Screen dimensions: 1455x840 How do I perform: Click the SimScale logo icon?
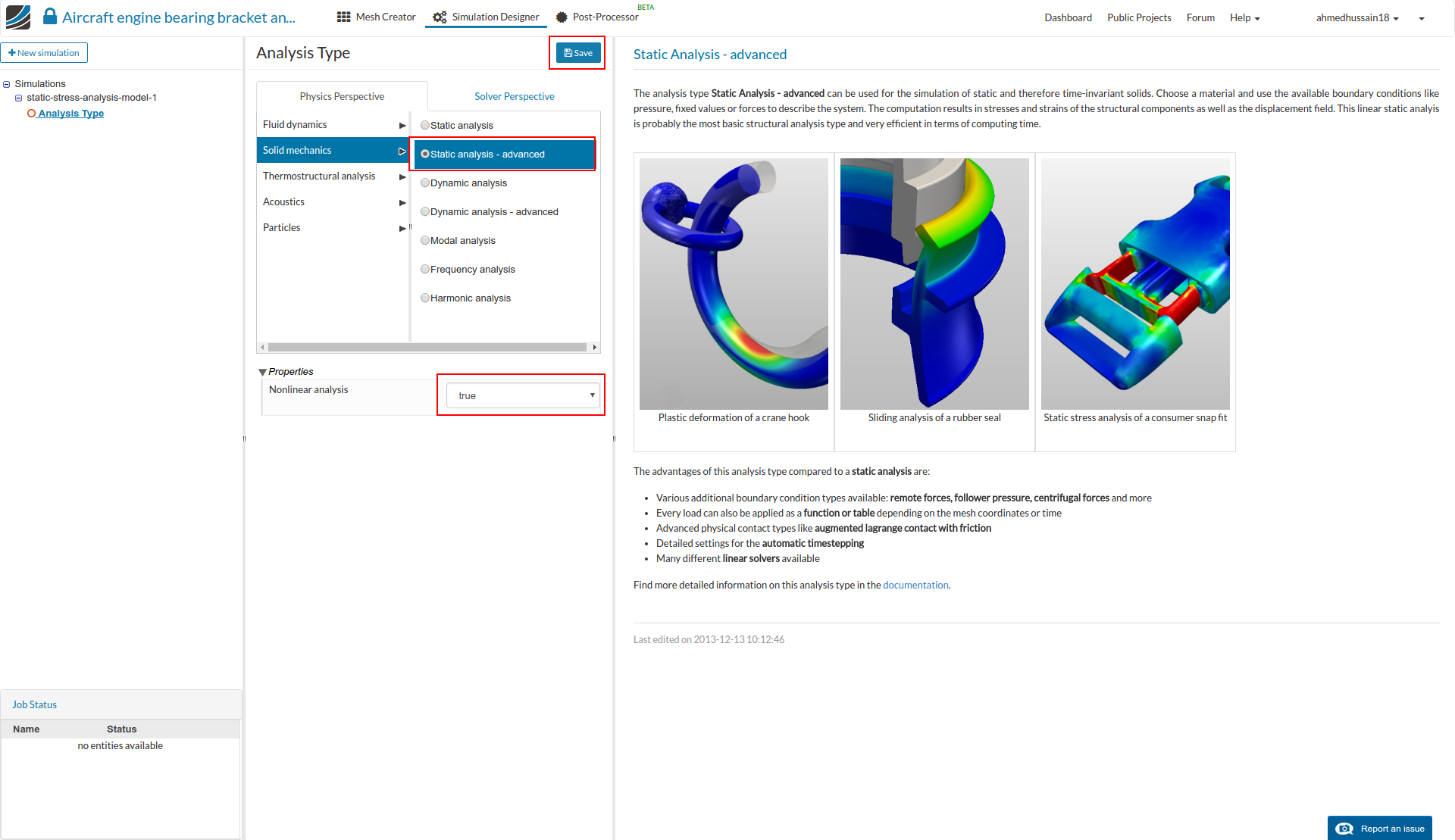tap(17, 17)
